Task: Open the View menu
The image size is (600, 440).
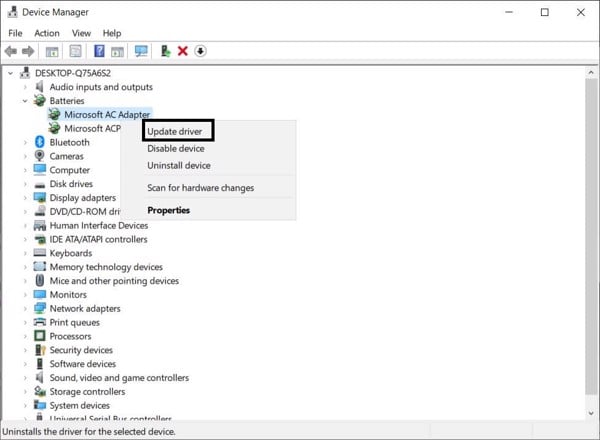Action: (82, 33)
